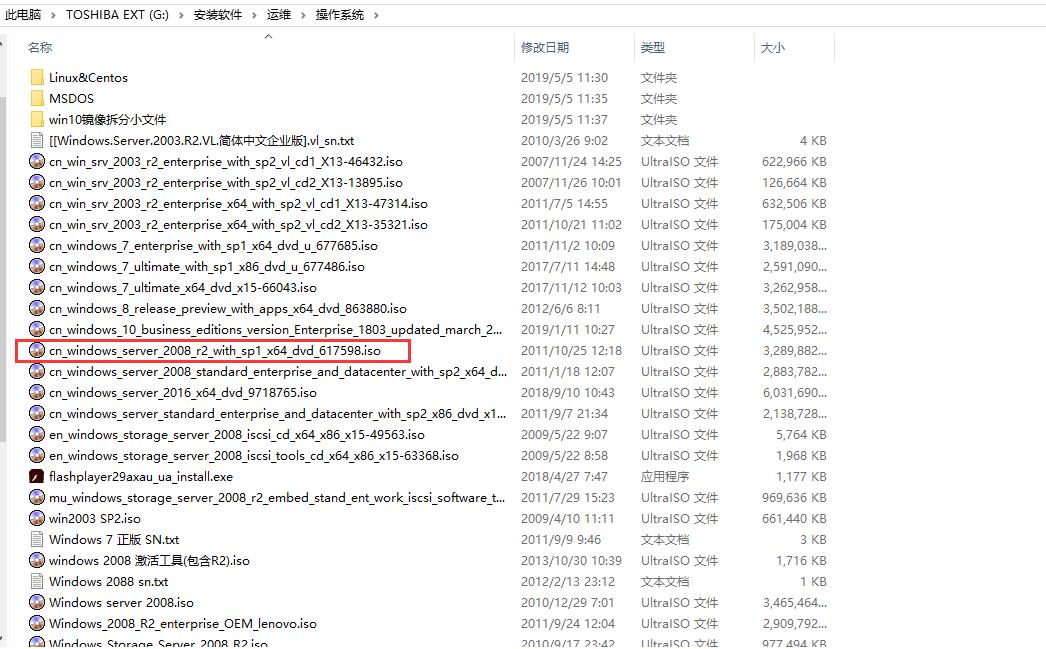1046x649 pixels.
Task: Click the text document icon for Windows 2088 sn.txt
Action: [x=37, y=581]
